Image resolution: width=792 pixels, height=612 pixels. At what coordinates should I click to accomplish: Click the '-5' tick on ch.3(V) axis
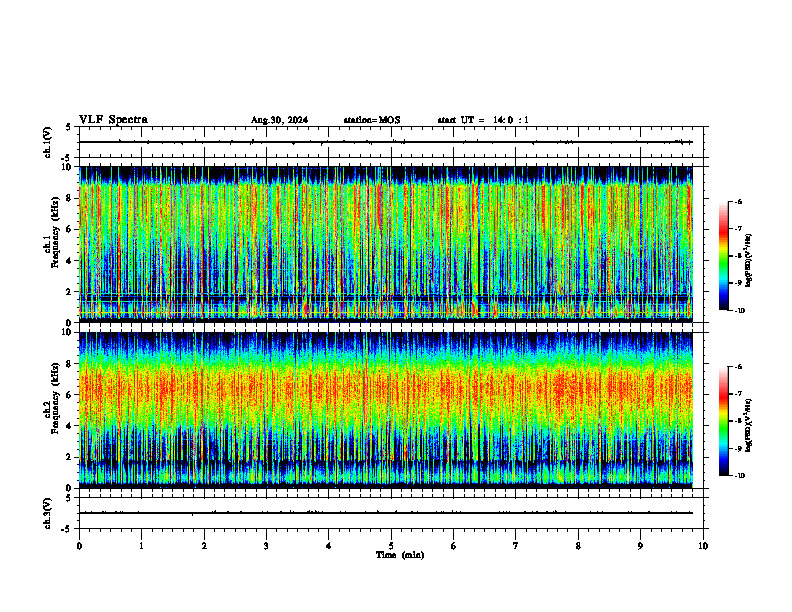66,529
